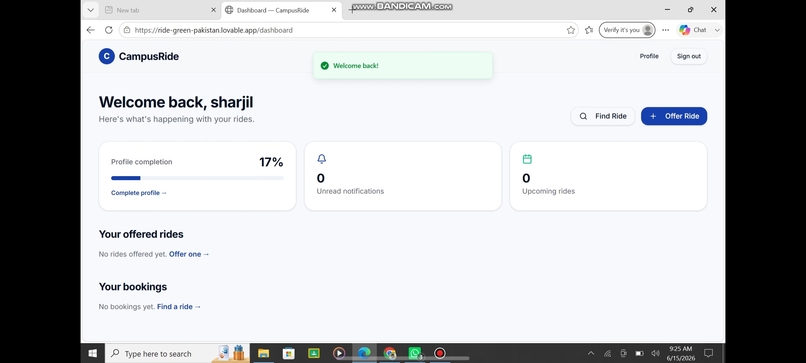Open File Explorer from taskbar
Viewport: 806px width, 363px height.
(x=263, y=353)
